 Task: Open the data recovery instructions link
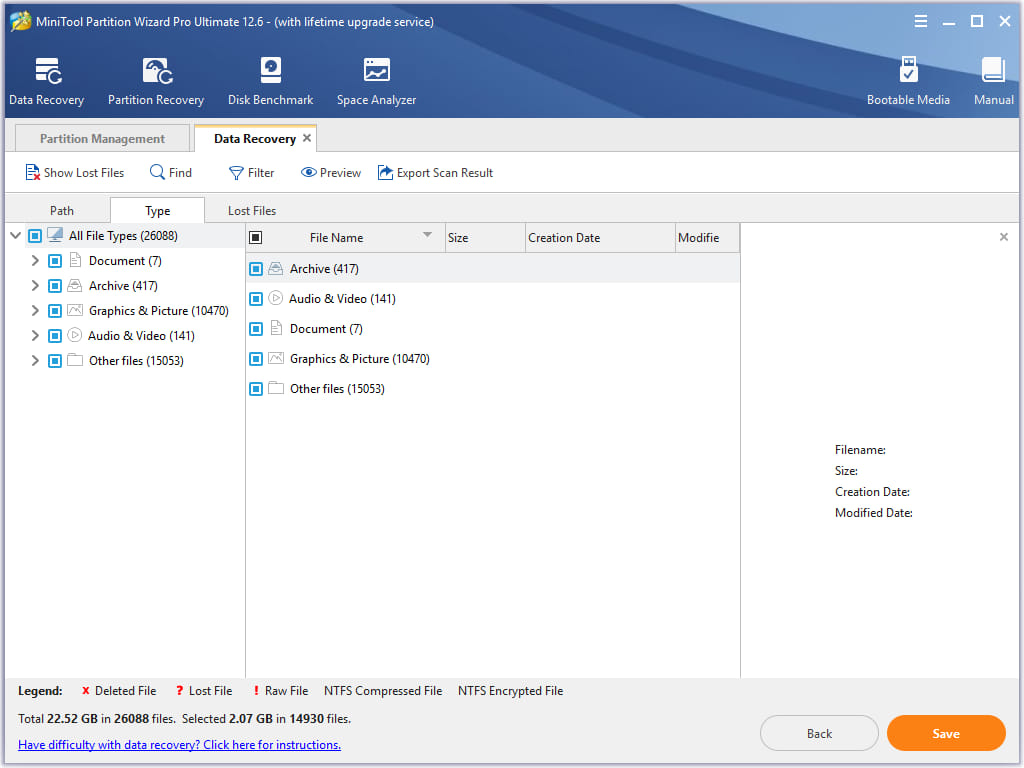point(180,744)
